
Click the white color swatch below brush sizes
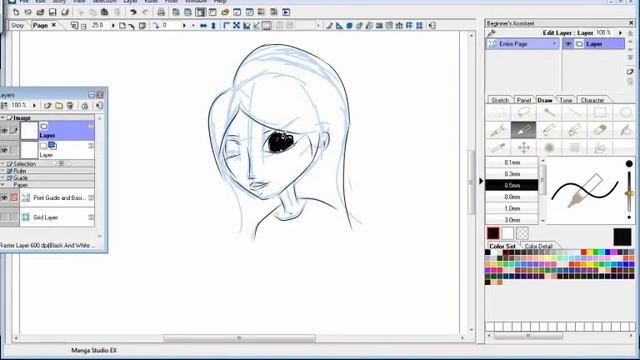pyautogui.click(x=507, y=233)
